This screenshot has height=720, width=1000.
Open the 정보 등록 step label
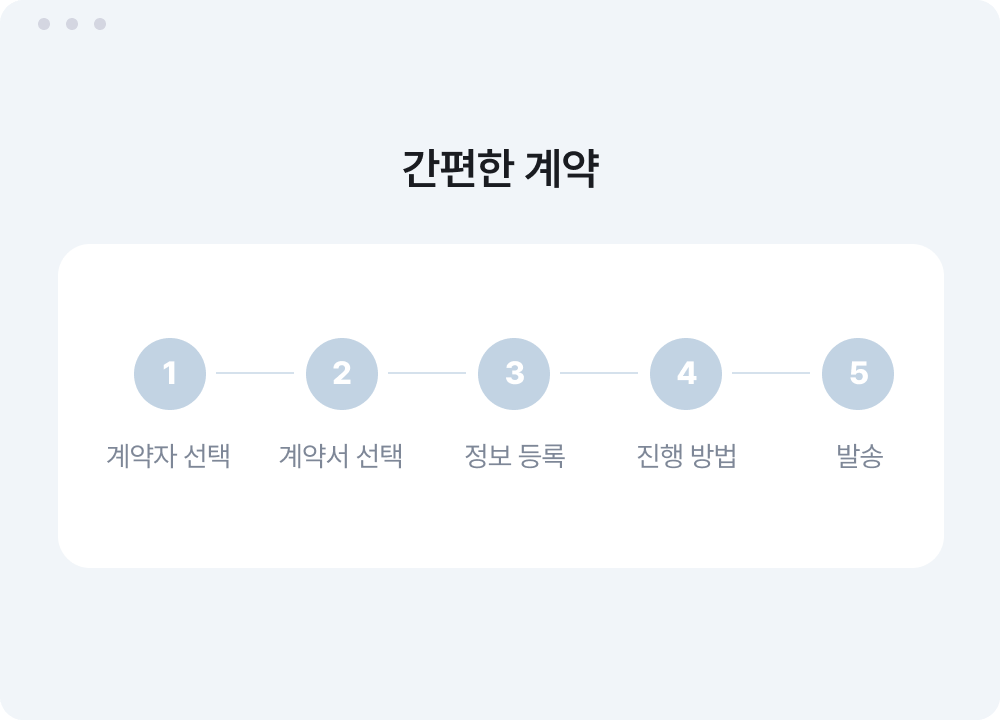point(514,456)
